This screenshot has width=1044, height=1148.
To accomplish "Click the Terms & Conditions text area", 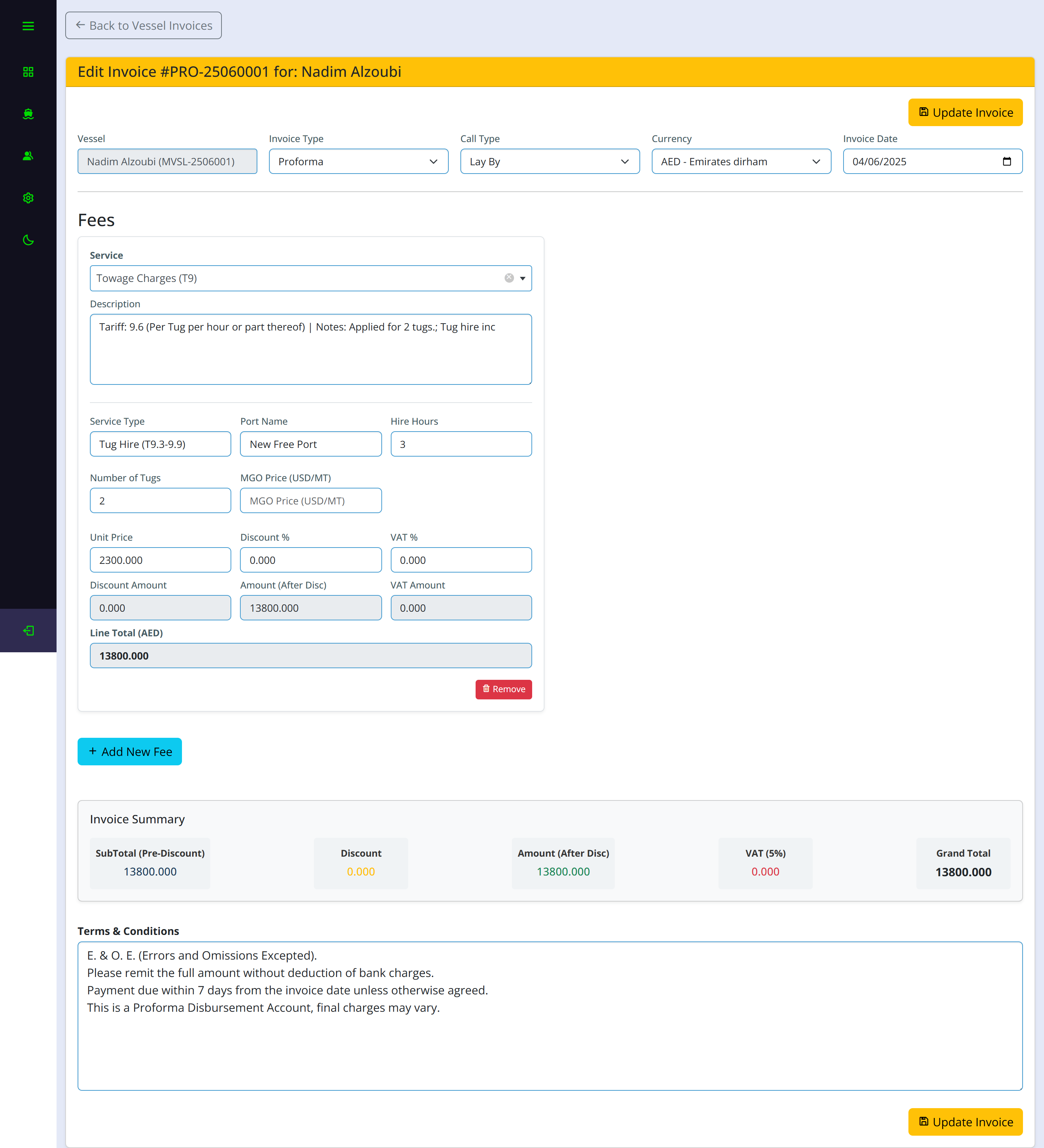I will 550,1016.
